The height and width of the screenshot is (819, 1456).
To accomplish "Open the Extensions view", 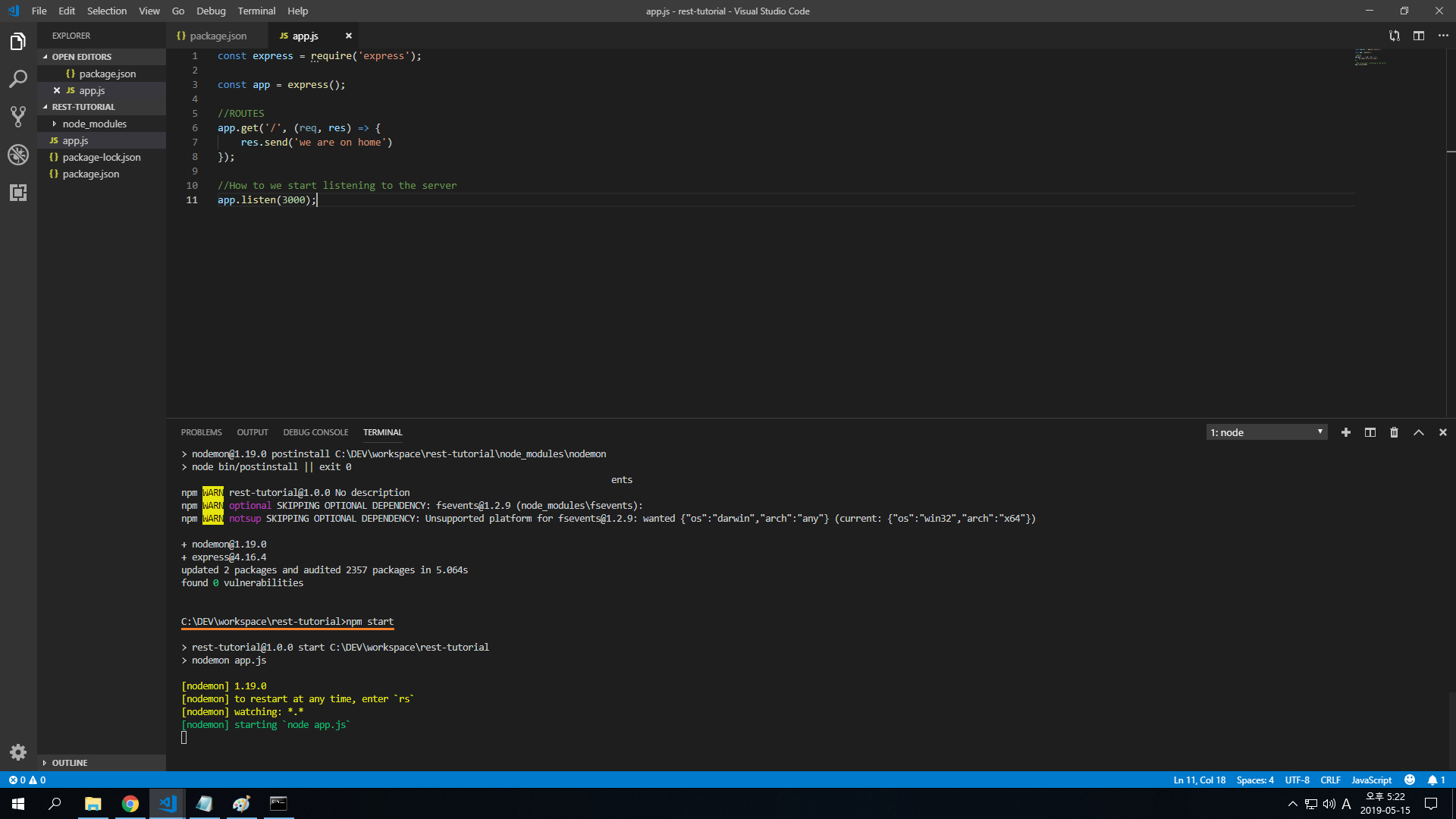I will click(x=18, y=193).
